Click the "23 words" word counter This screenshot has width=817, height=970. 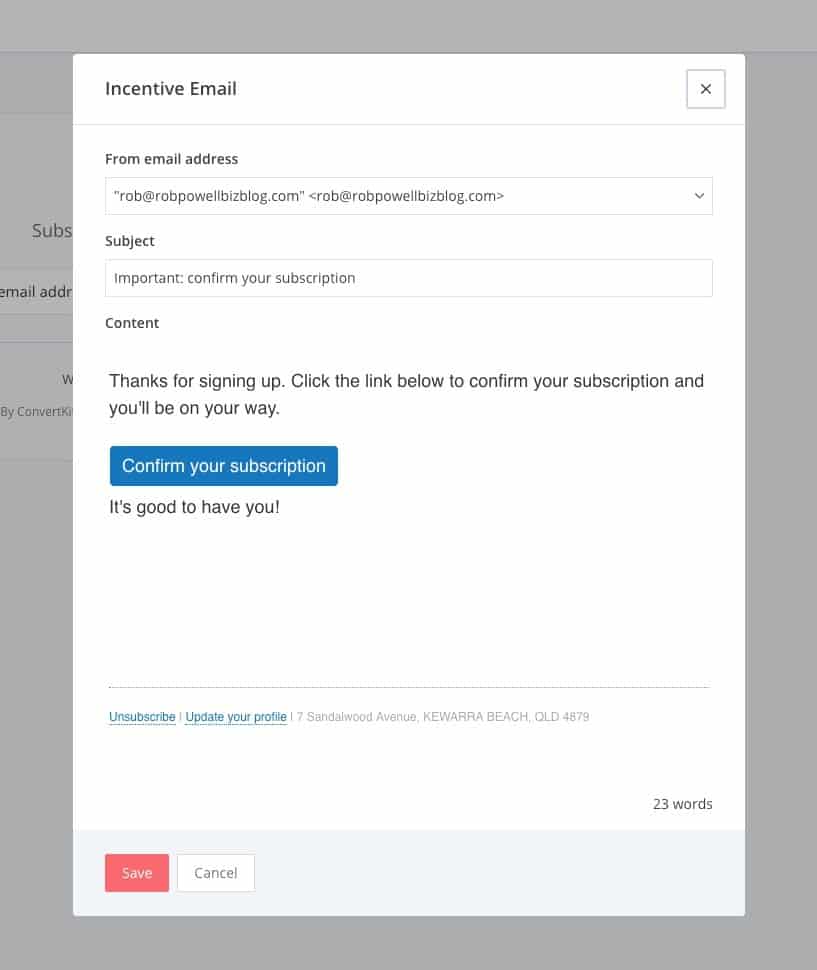[682, 804]
